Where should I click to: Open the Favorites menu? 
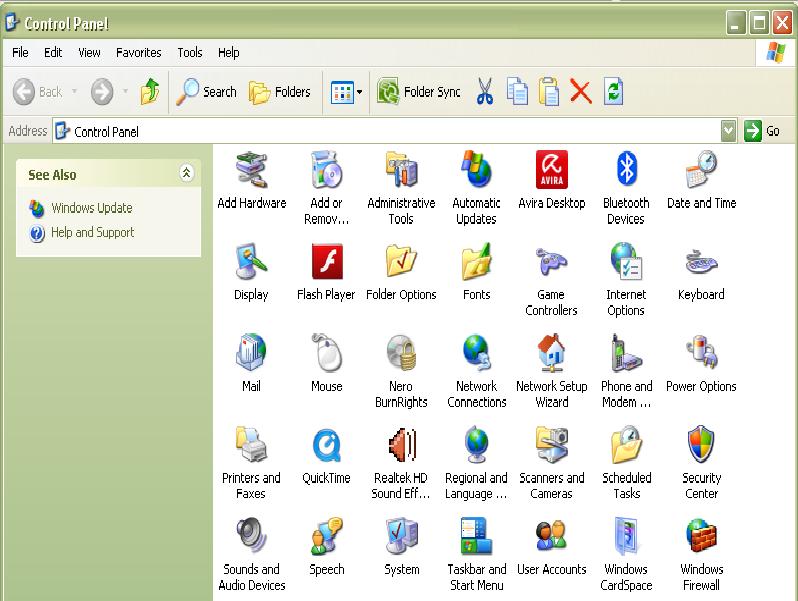coord(138,52)
